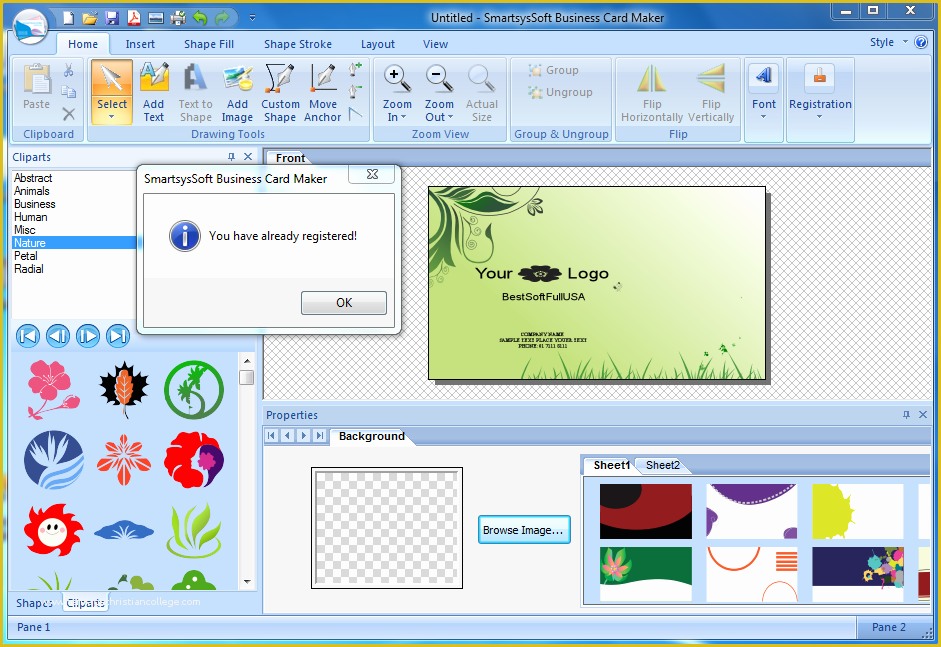Select the Home ribbon tab
941x647 pixels.
[83, 44]
